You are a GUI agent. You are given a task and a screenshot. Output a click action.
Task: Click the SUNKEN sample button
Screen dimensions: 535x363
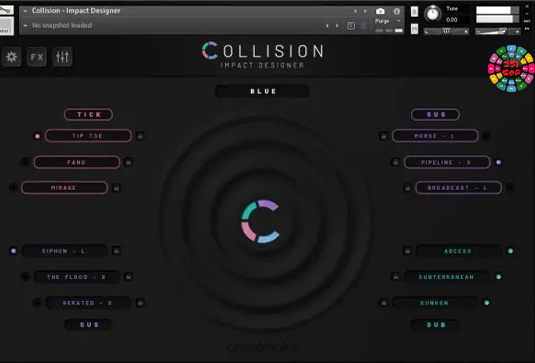click(435, 303)
